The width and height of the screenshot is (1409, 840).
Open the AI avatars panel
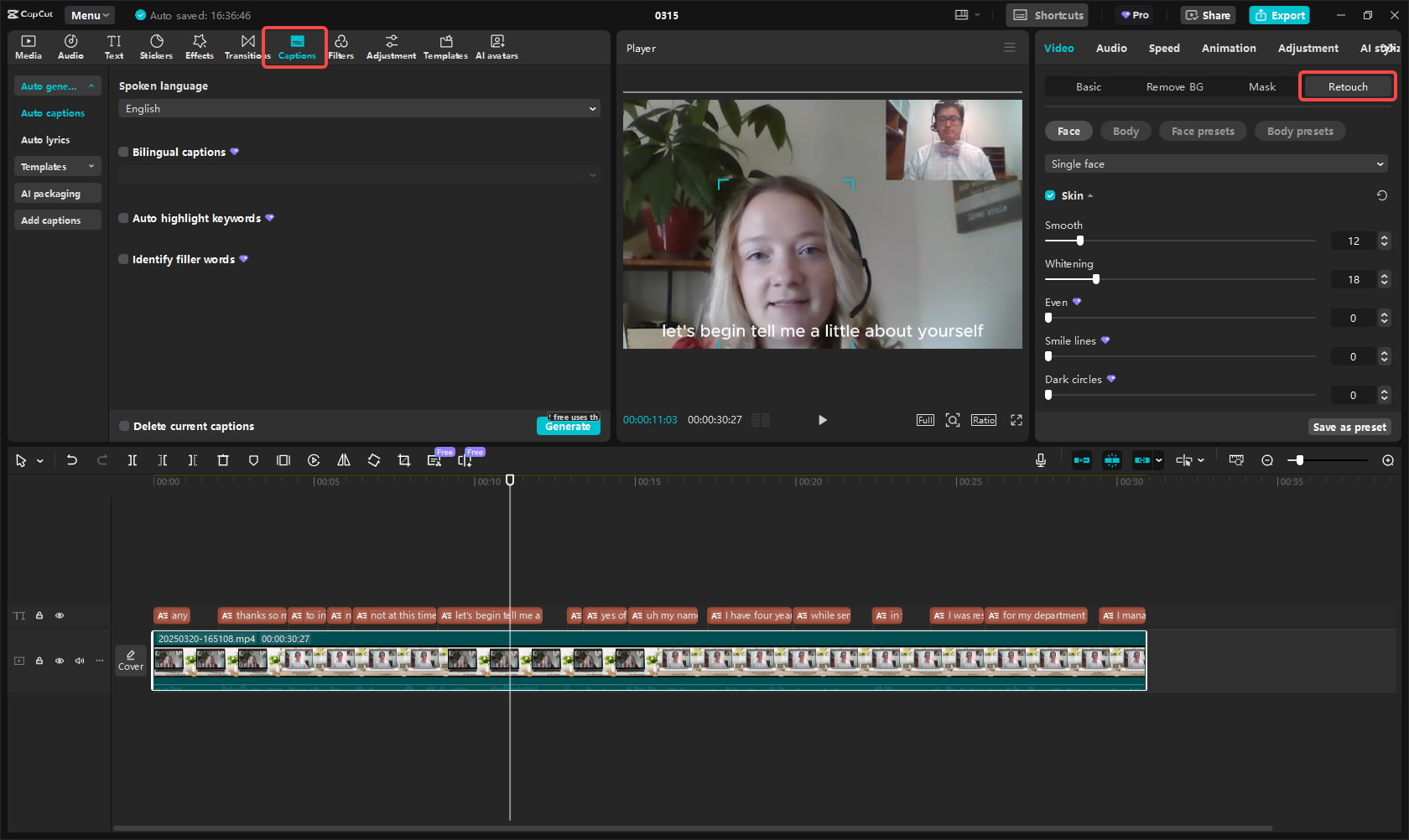click(x=497, y=46)
